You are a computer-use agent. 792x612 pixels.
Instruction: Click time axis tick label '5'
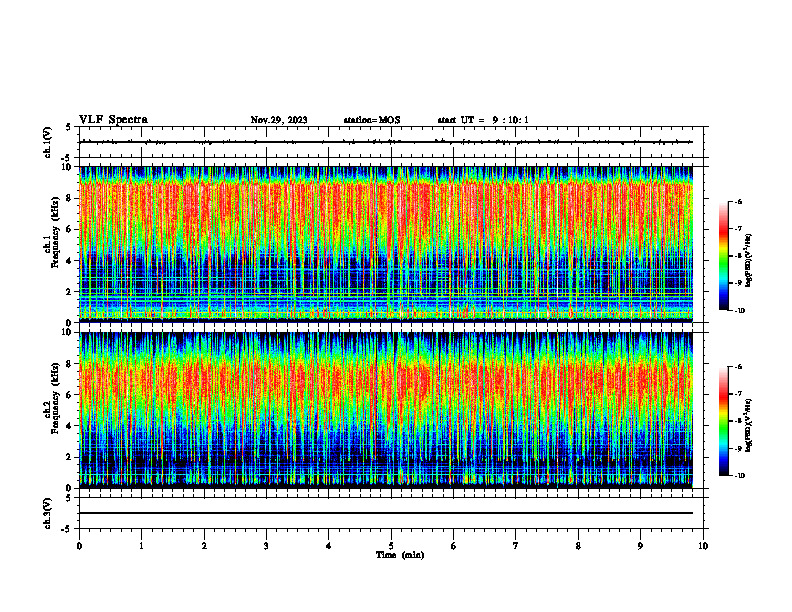click(391, 546)
